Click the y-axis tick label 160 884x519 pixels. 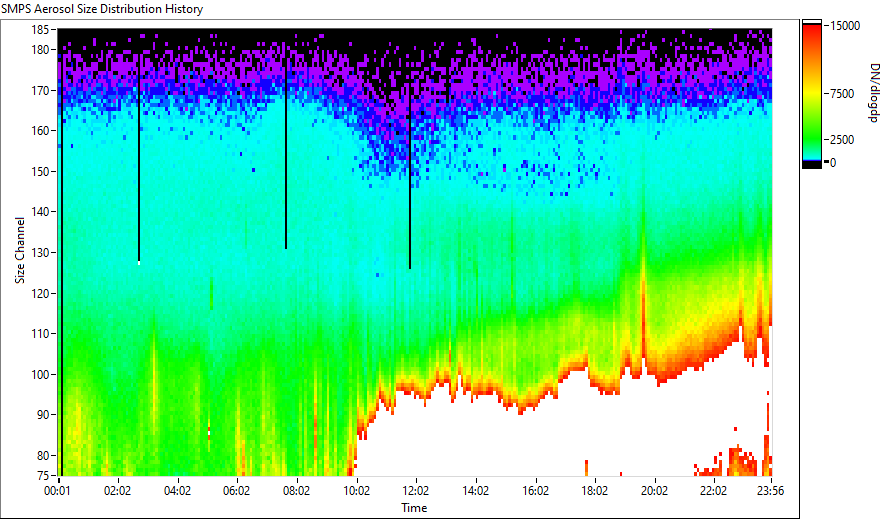[x=41, y=131]
